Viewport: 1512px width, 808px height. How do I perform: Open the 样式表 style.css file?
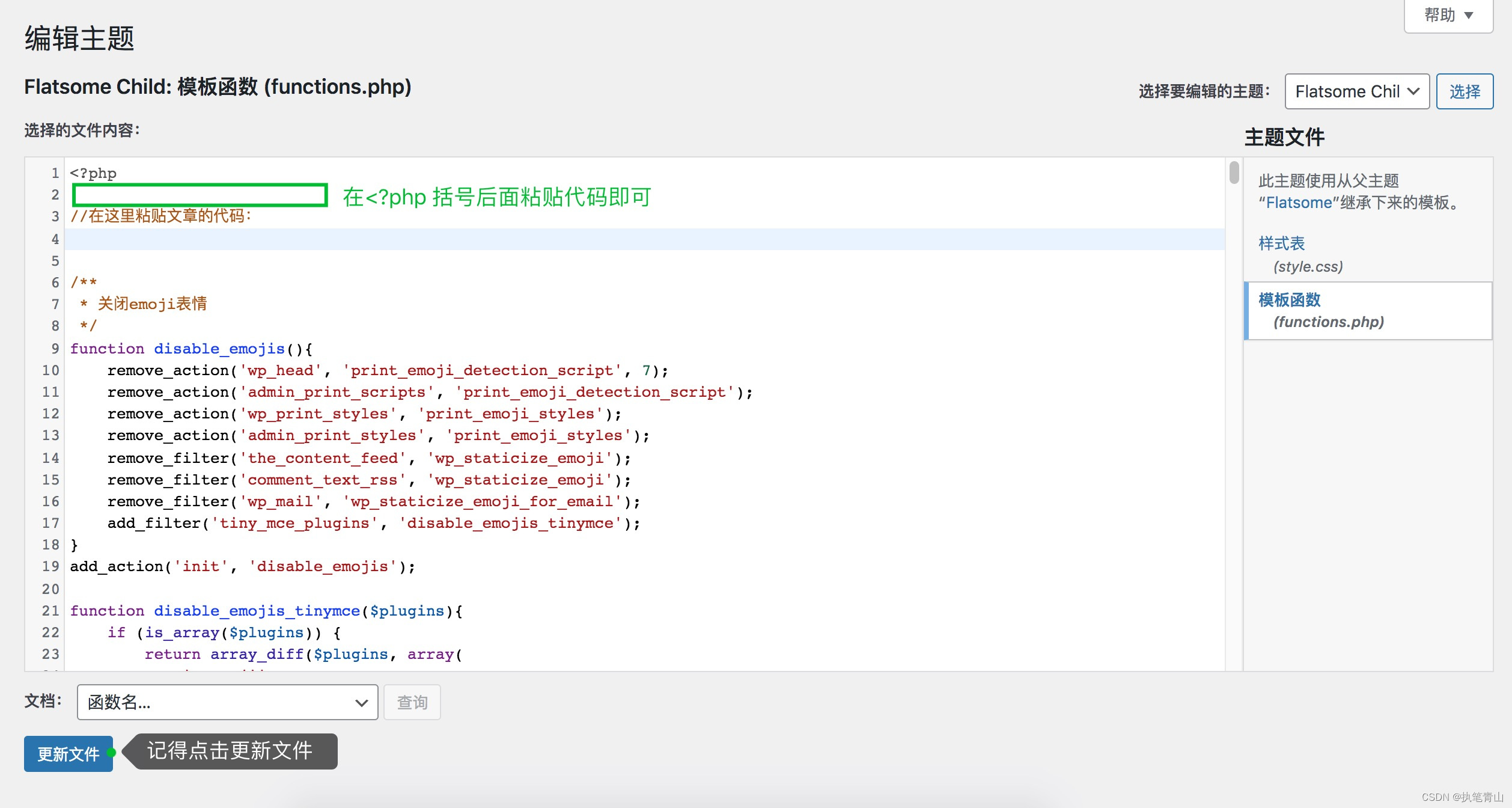(x=1301, y=254)
